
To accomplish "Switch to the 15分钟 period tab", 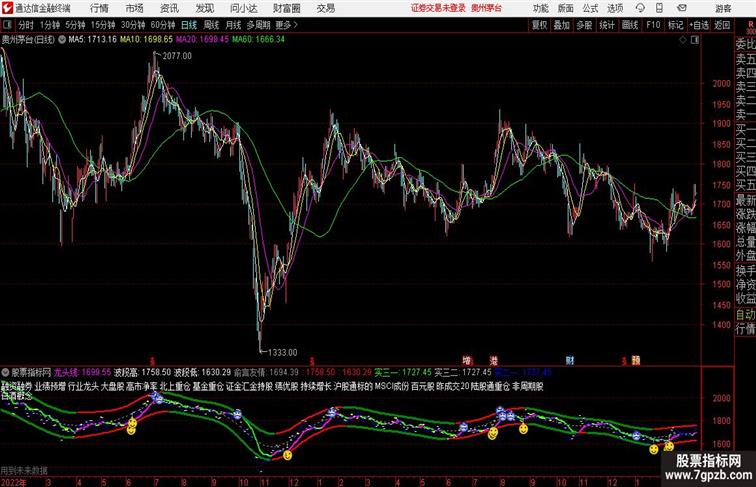I will pos(103,25).
